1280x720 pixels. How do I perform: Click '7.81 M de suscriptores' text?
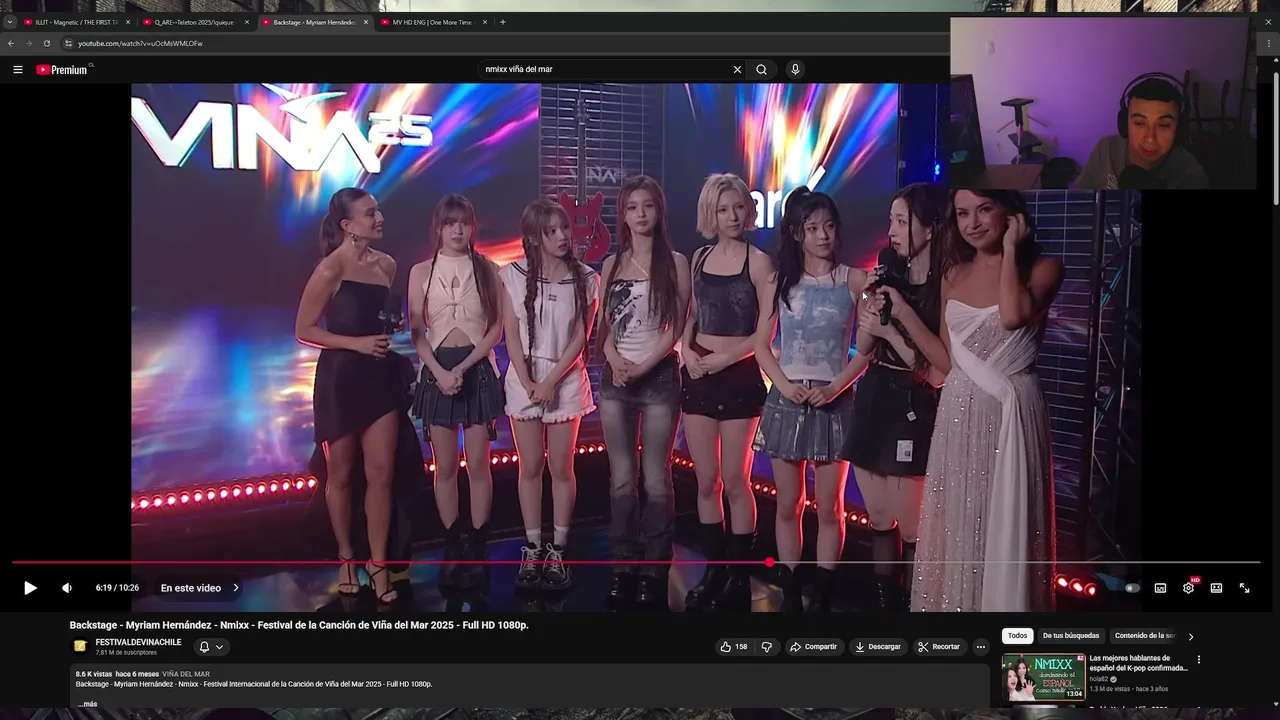tap(127, 652)
